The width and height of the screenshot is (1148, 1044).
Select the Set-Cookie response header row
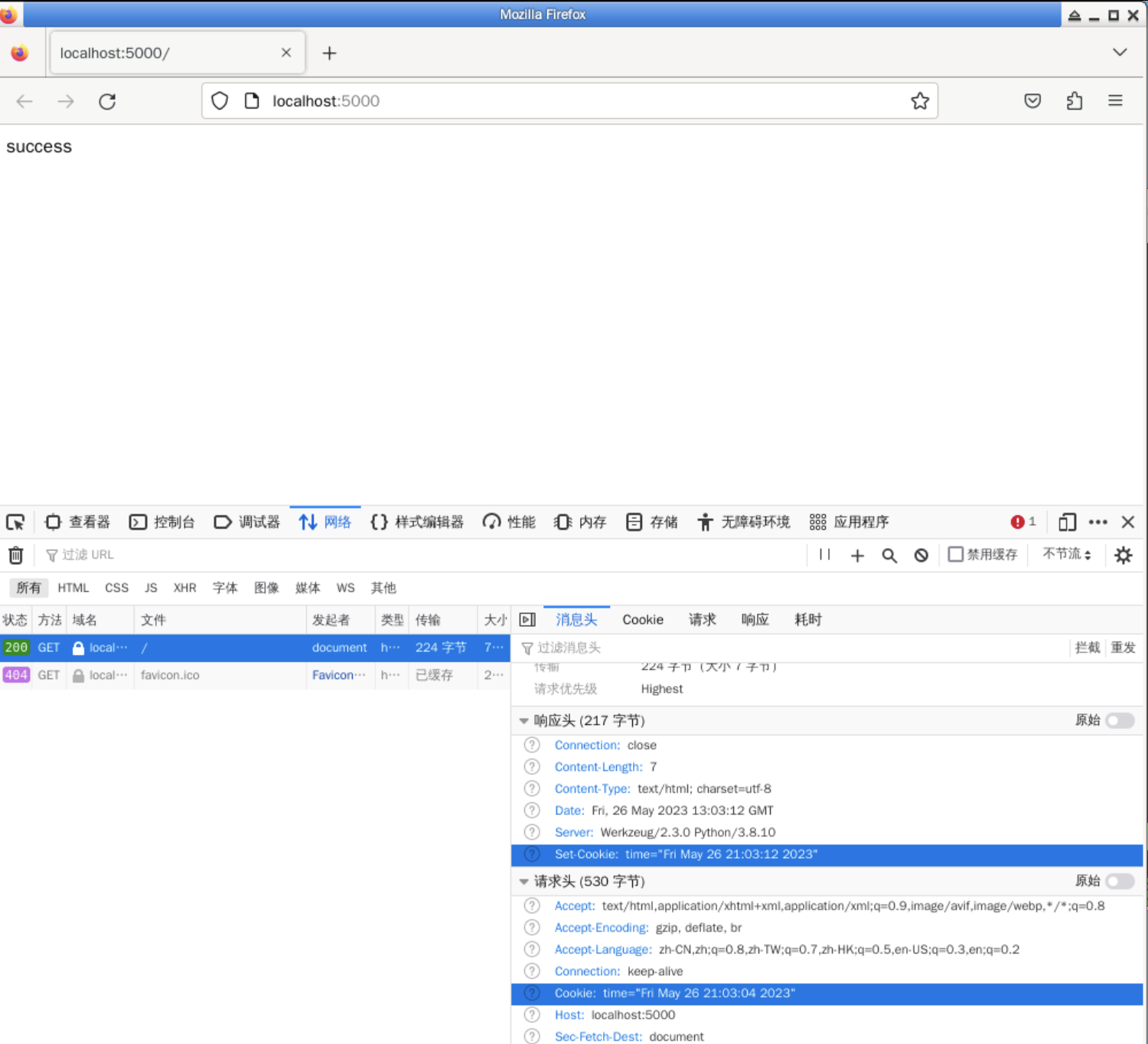coord(827,854)
